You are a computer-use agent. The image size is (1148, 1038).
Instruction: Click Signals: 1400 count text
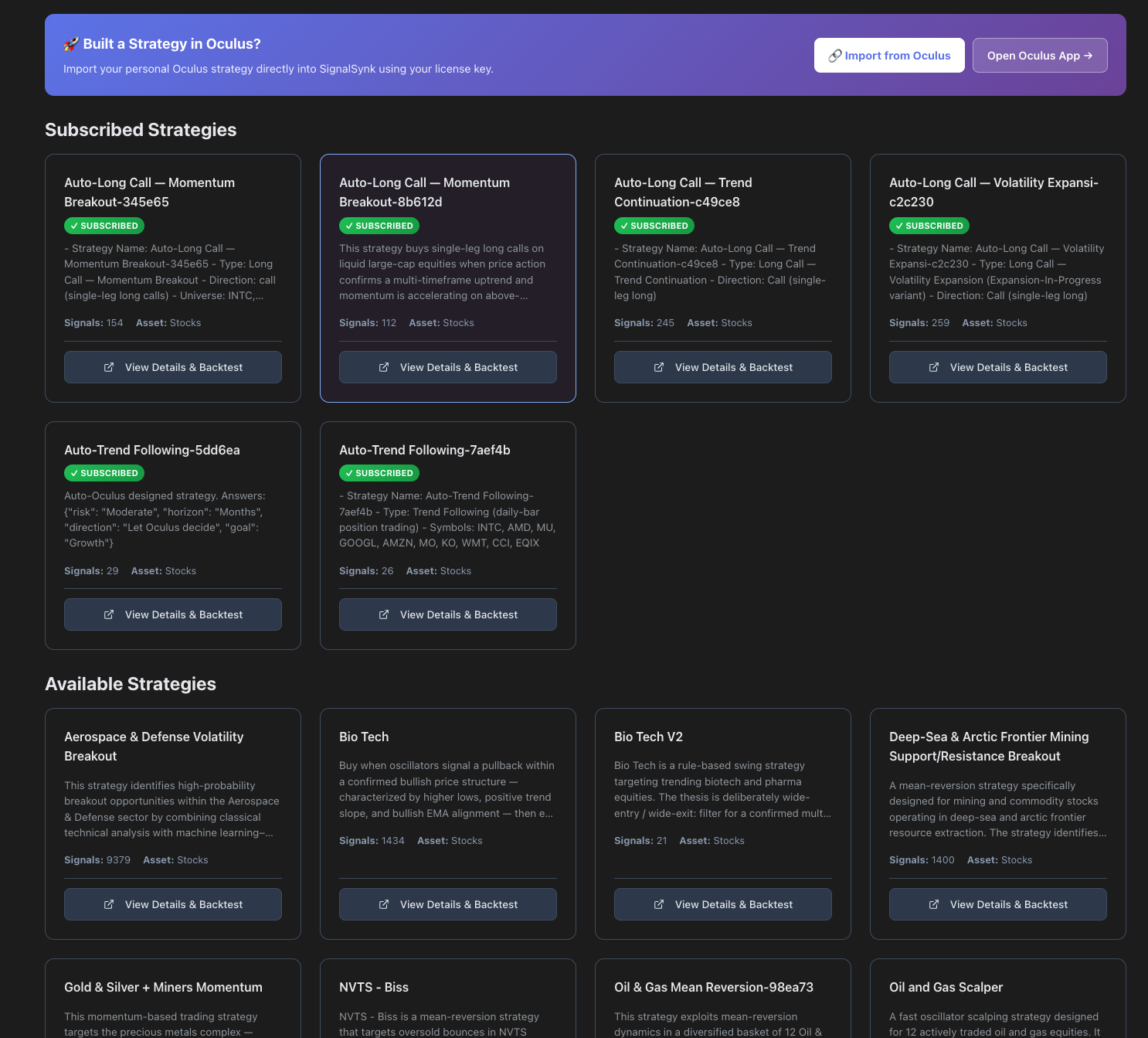(x=922, y=860)
